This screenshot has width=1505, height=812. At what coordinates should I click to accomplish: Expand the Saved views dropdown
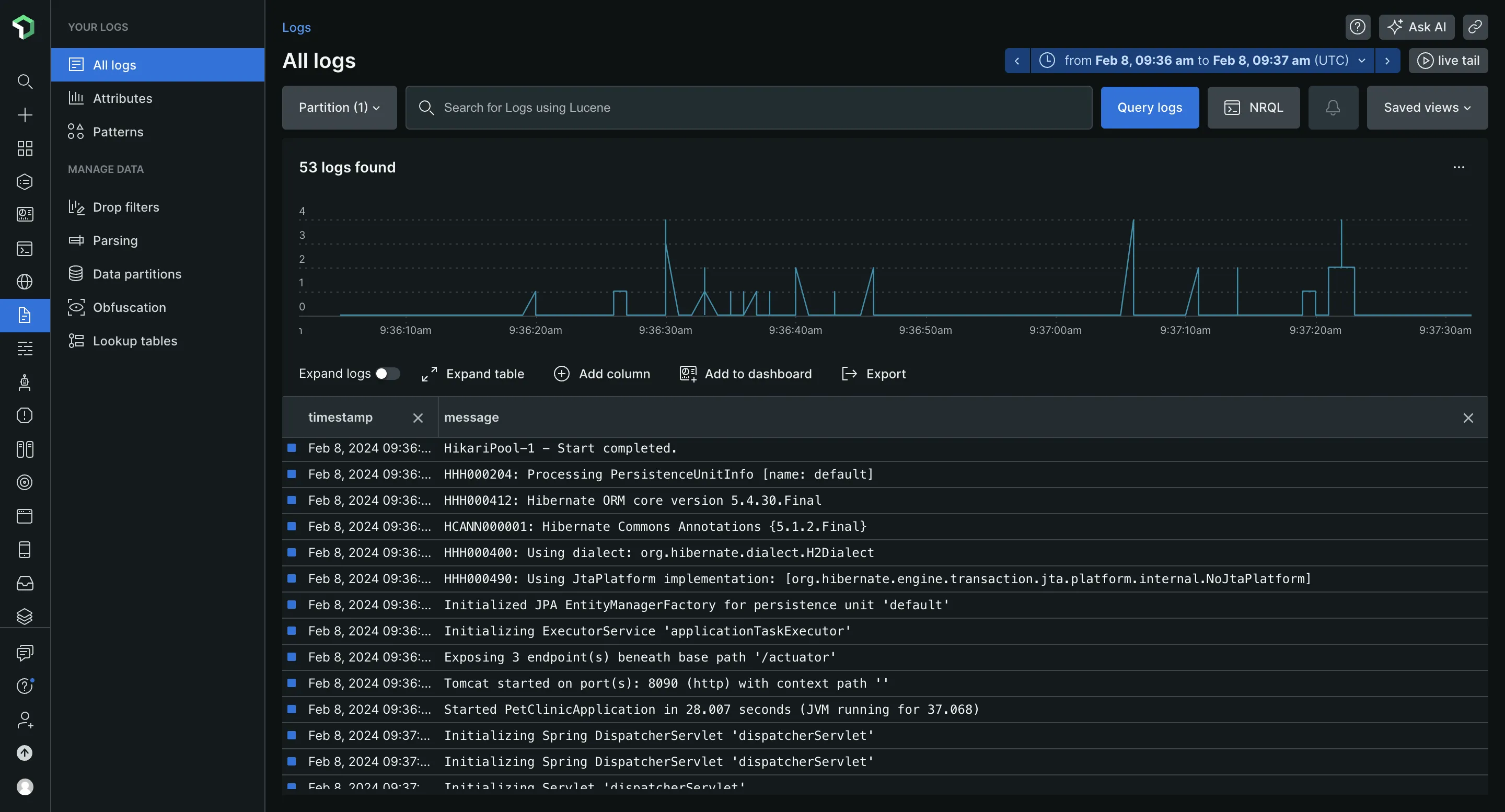tap(1426, 108)
